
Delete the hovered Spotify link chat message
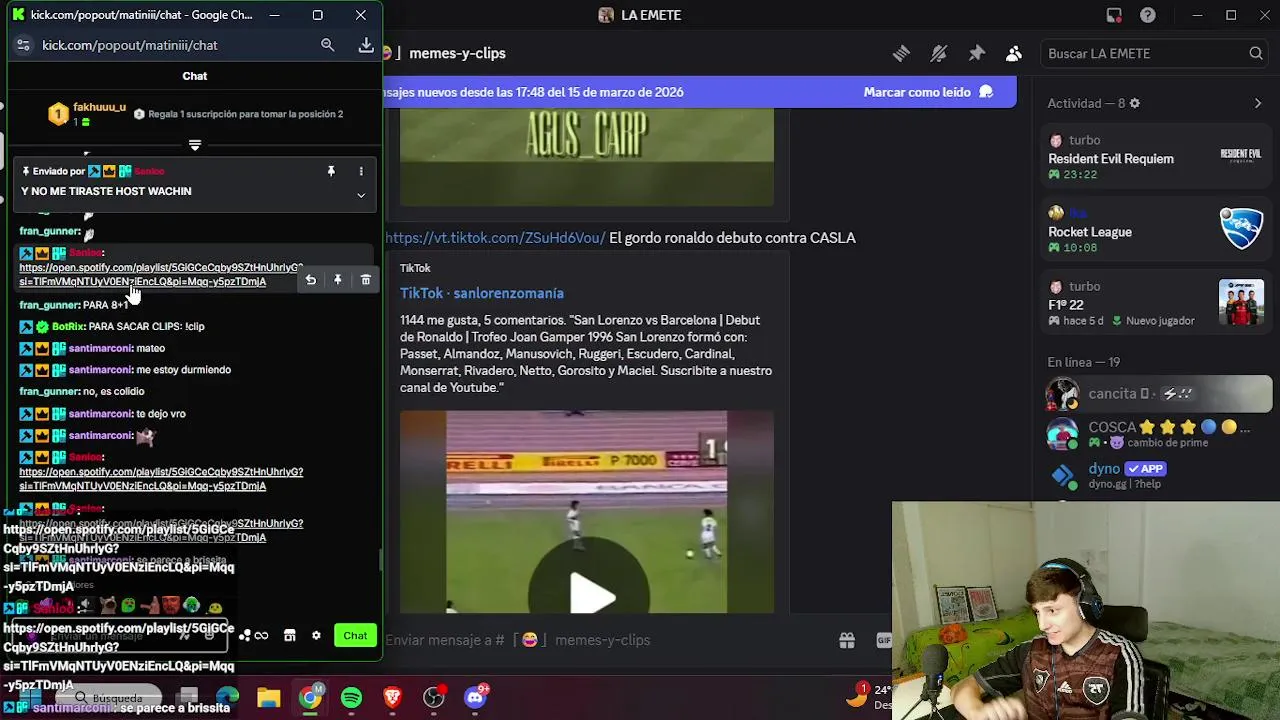coord(366,280)
